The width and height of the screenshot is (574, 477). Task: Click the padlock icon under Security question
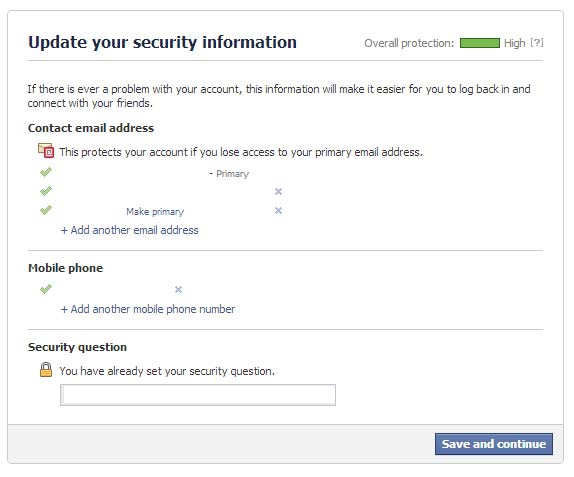pos(46,369)
